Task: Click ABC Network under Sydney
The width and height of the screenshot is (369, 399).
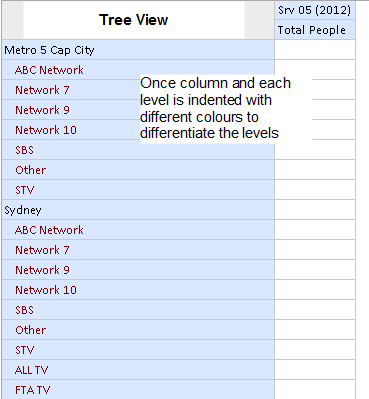Action: pyautogui.click(x=49, y=230)
